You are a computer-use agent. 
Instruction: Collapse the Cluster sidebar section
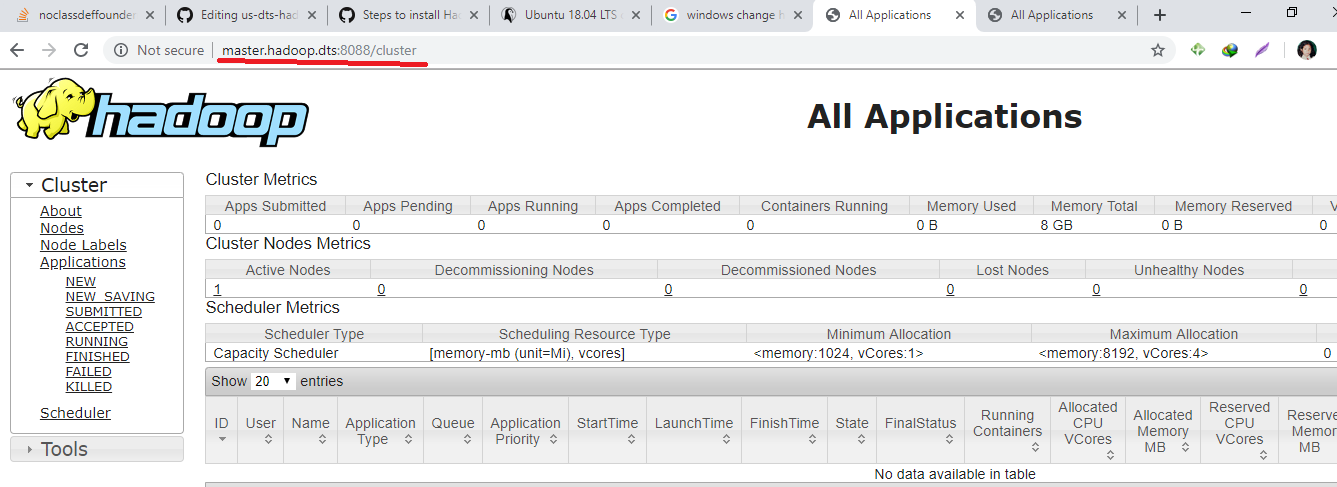pyautogui.click(x=97, y=185)
